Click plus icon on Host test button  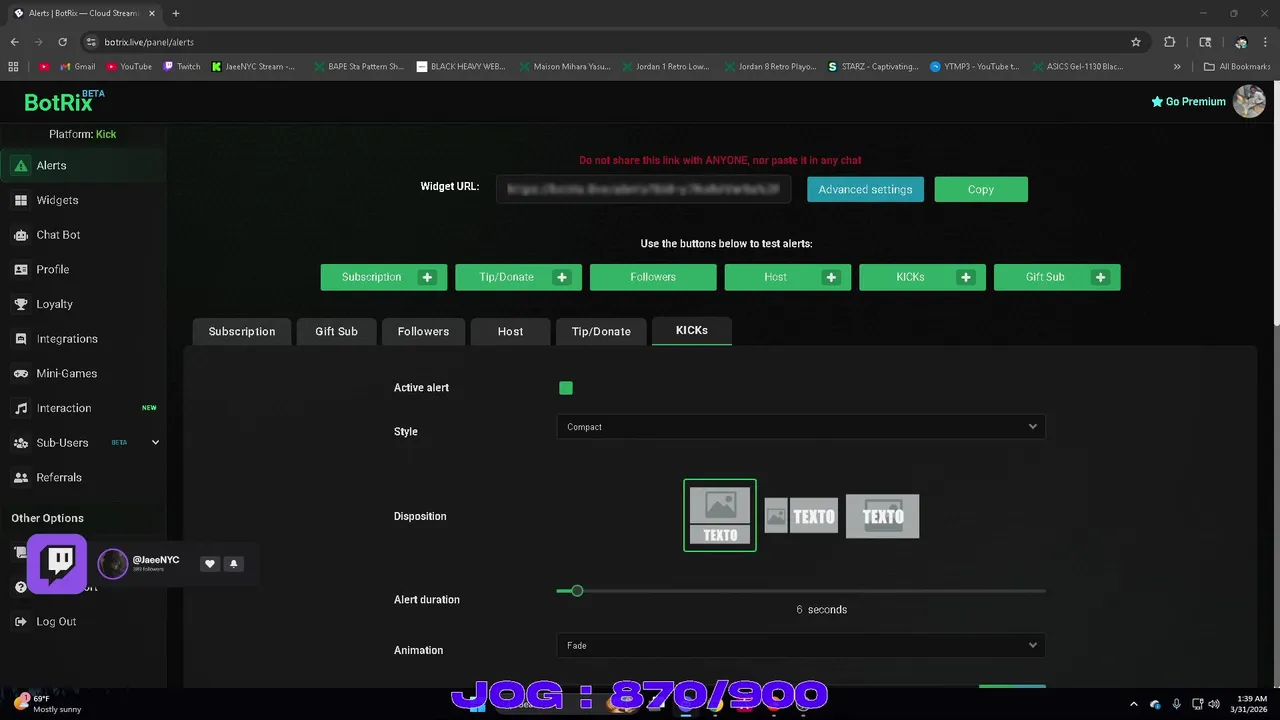point(831,277)
